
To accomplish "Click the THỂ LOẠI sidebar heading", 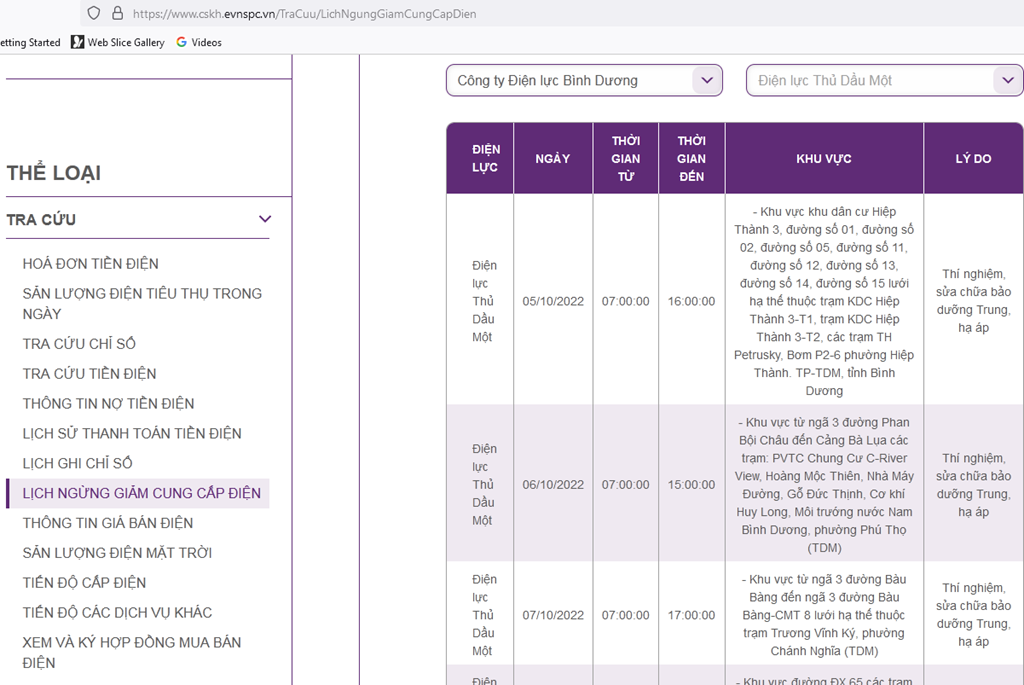I will click(54, 173).
